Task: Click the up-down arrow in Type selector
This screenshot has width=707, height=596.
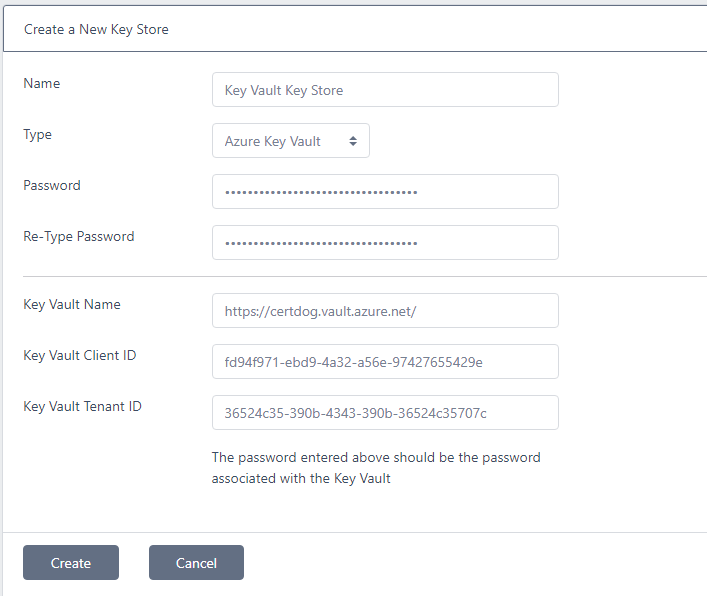Action: coord(353,141)
